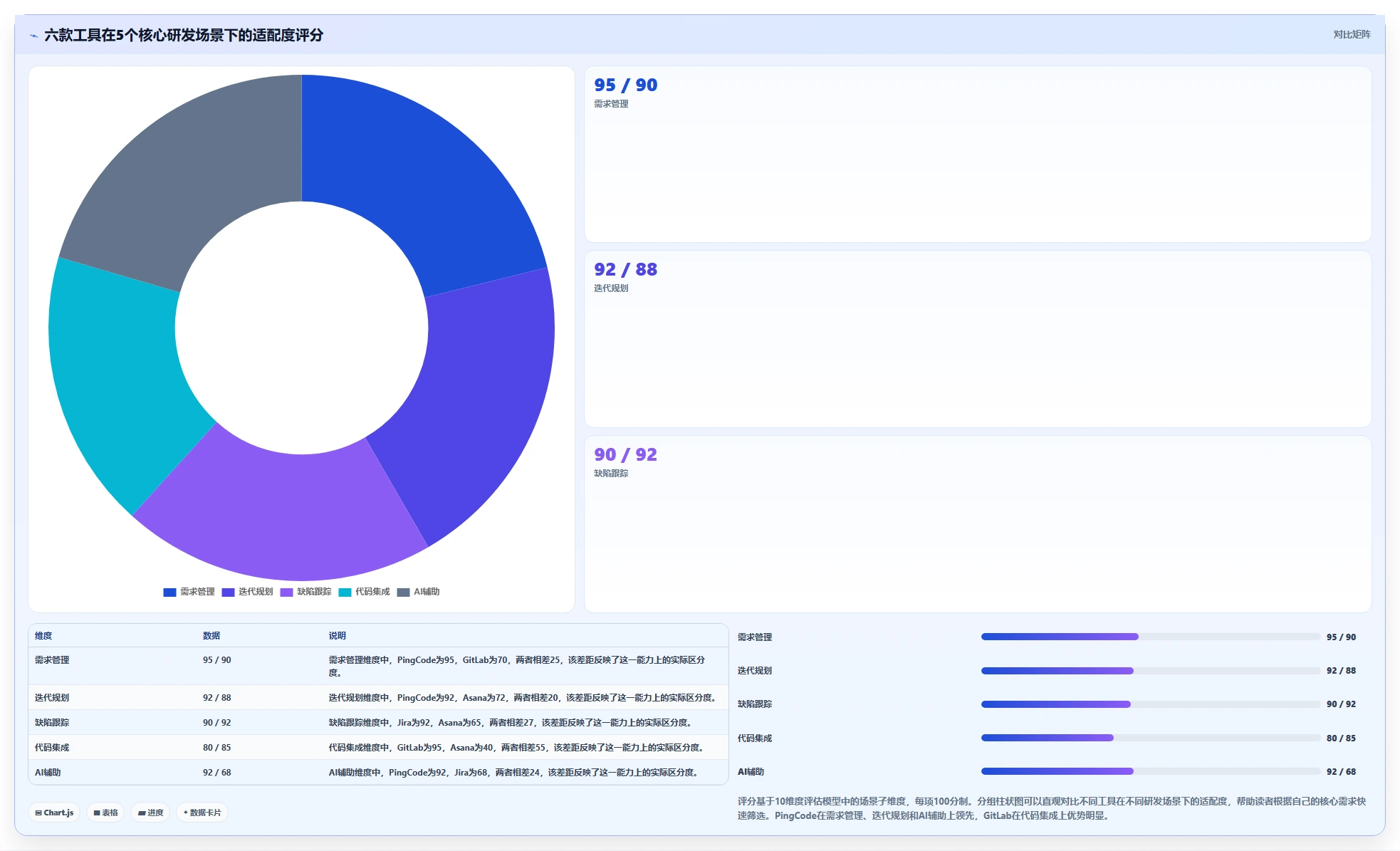The width and height of the screenshot is (1400, 851).
Task: Click the 对比矩阵 label in the header
Action: [1352, 34]
